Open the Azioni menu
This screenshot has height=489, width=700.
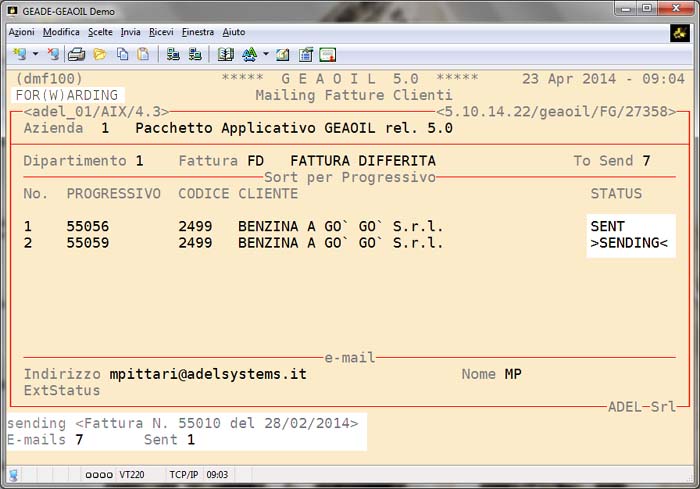21,32
